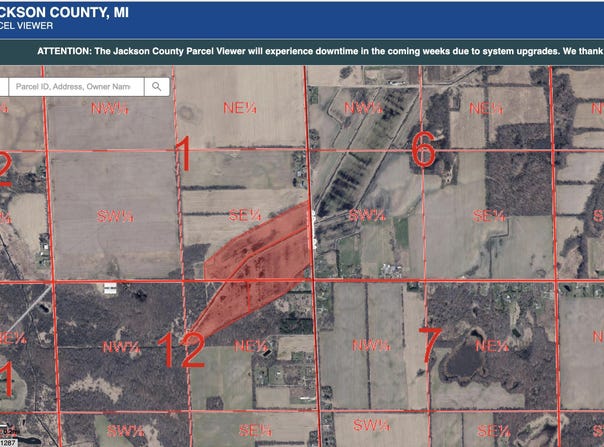The height and width of the screenshot is (447, 604).
Task: Click the dark pond beside section 7
Action: click(463, 361)
